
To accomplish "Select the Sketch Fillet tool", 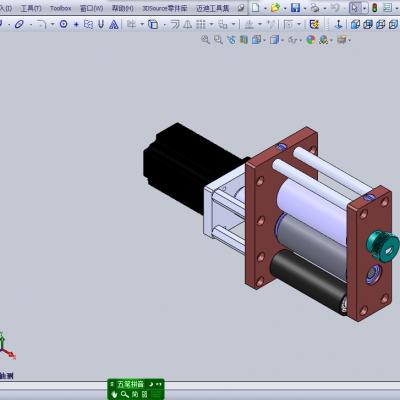I will [x=42, y=24].
